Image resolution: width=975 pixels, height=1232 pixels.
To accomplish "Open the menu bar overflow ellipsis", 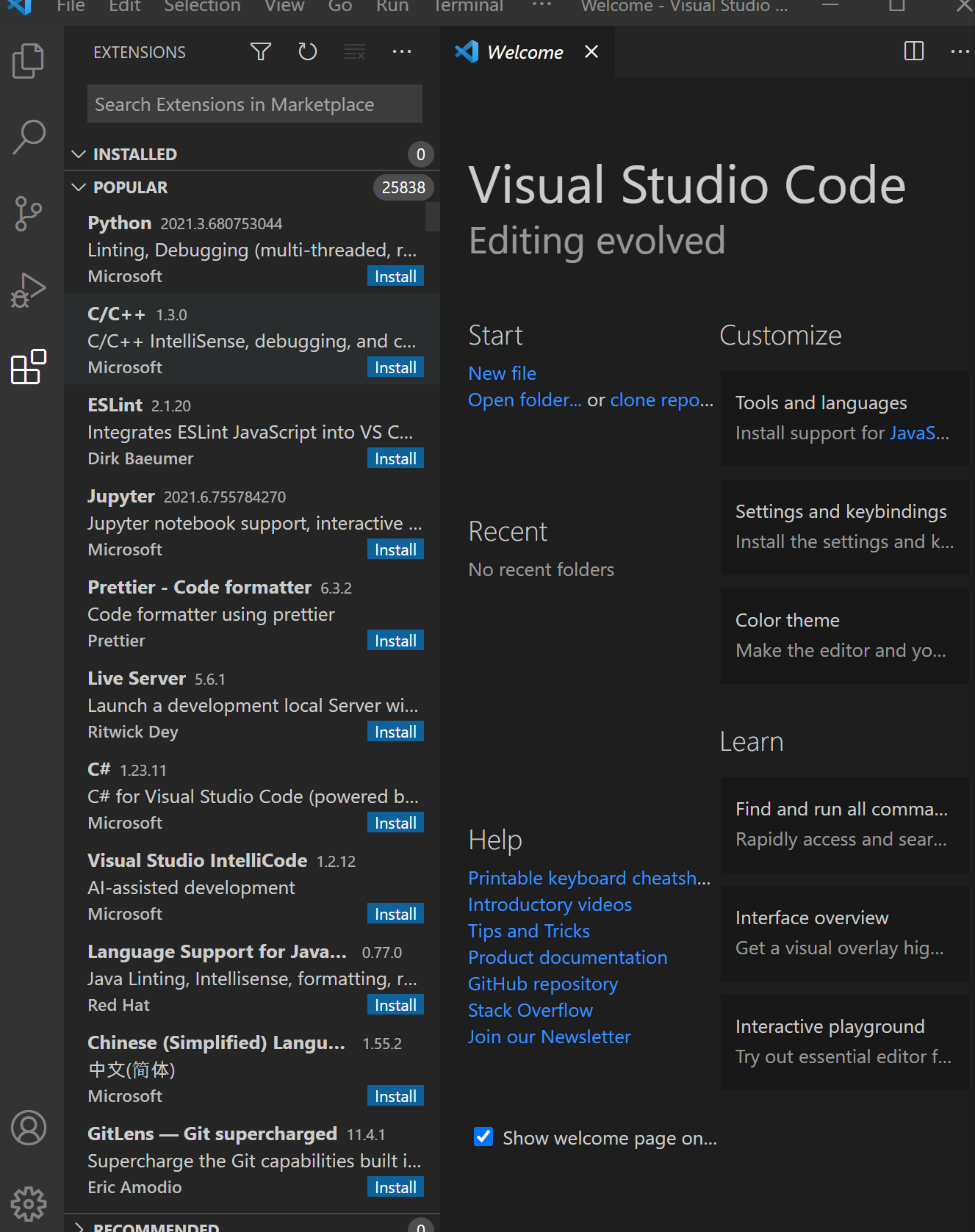I will tap(542, 6).
